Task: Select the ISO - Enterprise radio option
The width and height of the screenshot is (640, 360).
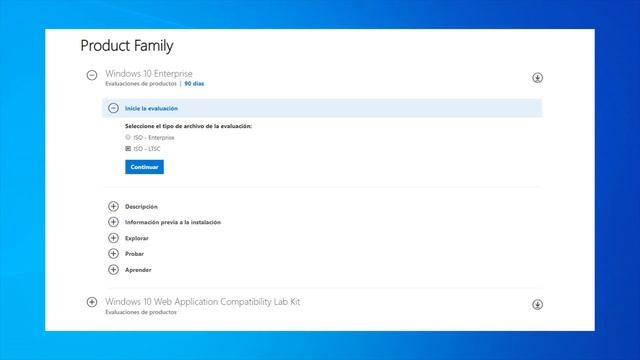Action: (x=128, y=137)
